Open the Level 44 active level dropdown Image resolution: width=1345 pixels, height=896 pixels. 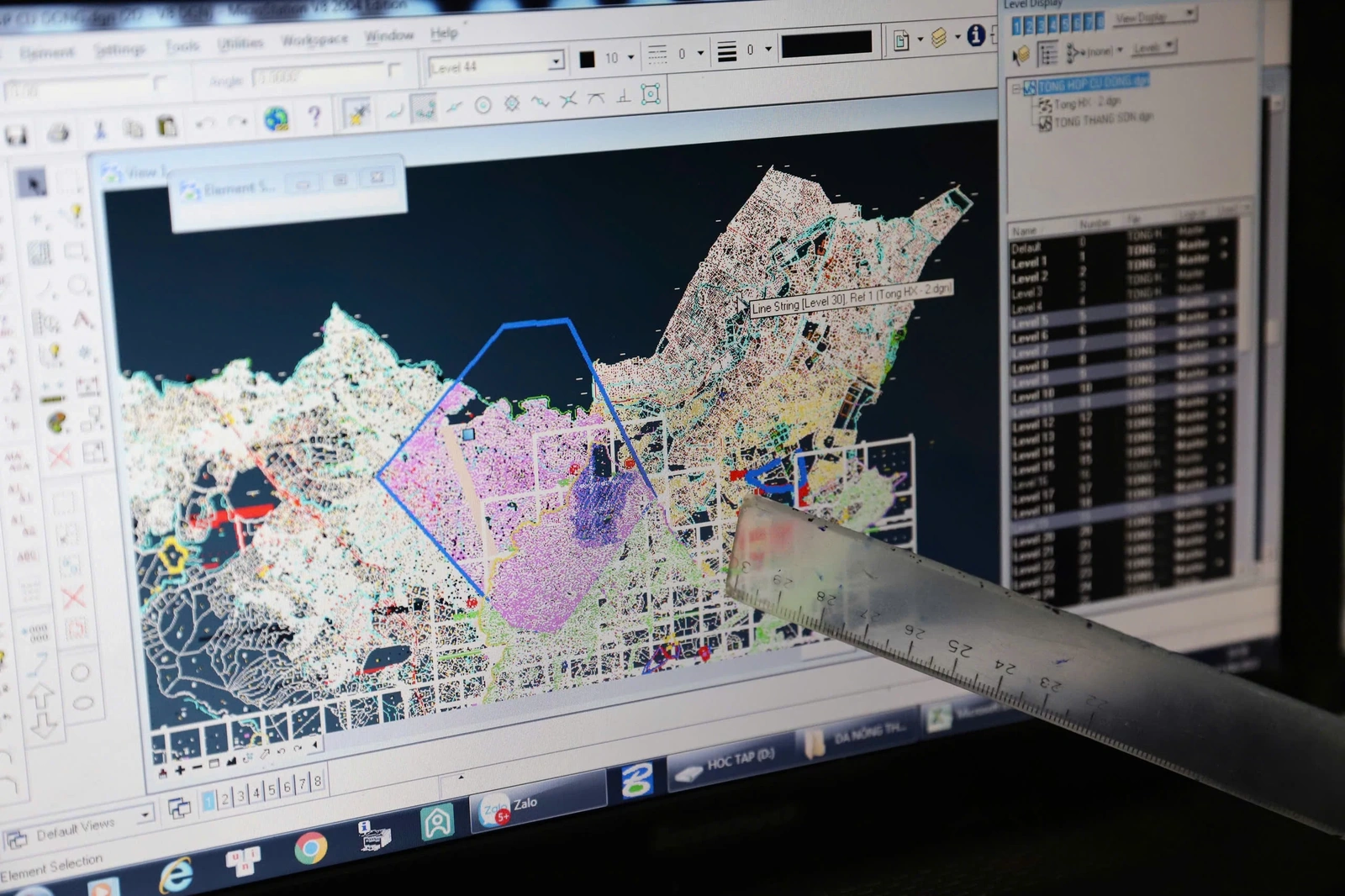point(555,62)
